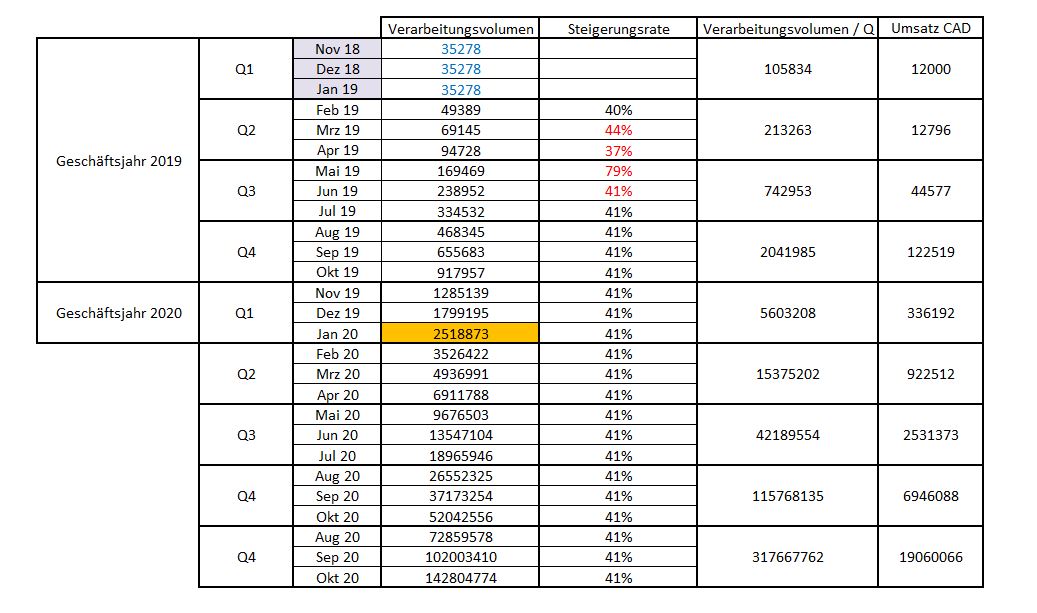This screenshot has height=613, width=1037.
Task: Click the Feb 20 month cell
Action: coord(337,354)
